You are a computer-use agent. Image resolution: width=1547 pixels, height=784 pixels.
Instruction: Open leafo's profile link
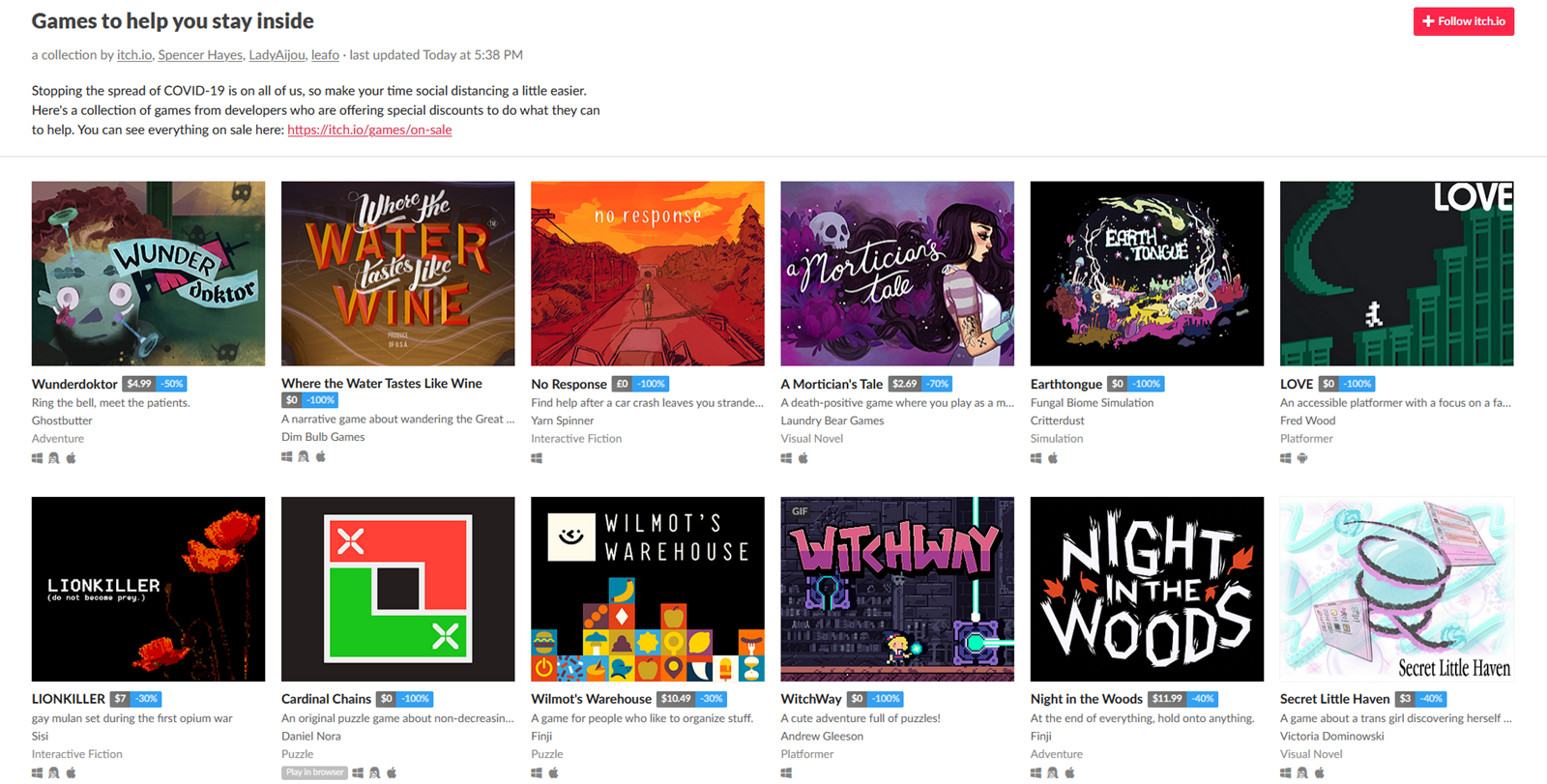coord(325,55)
